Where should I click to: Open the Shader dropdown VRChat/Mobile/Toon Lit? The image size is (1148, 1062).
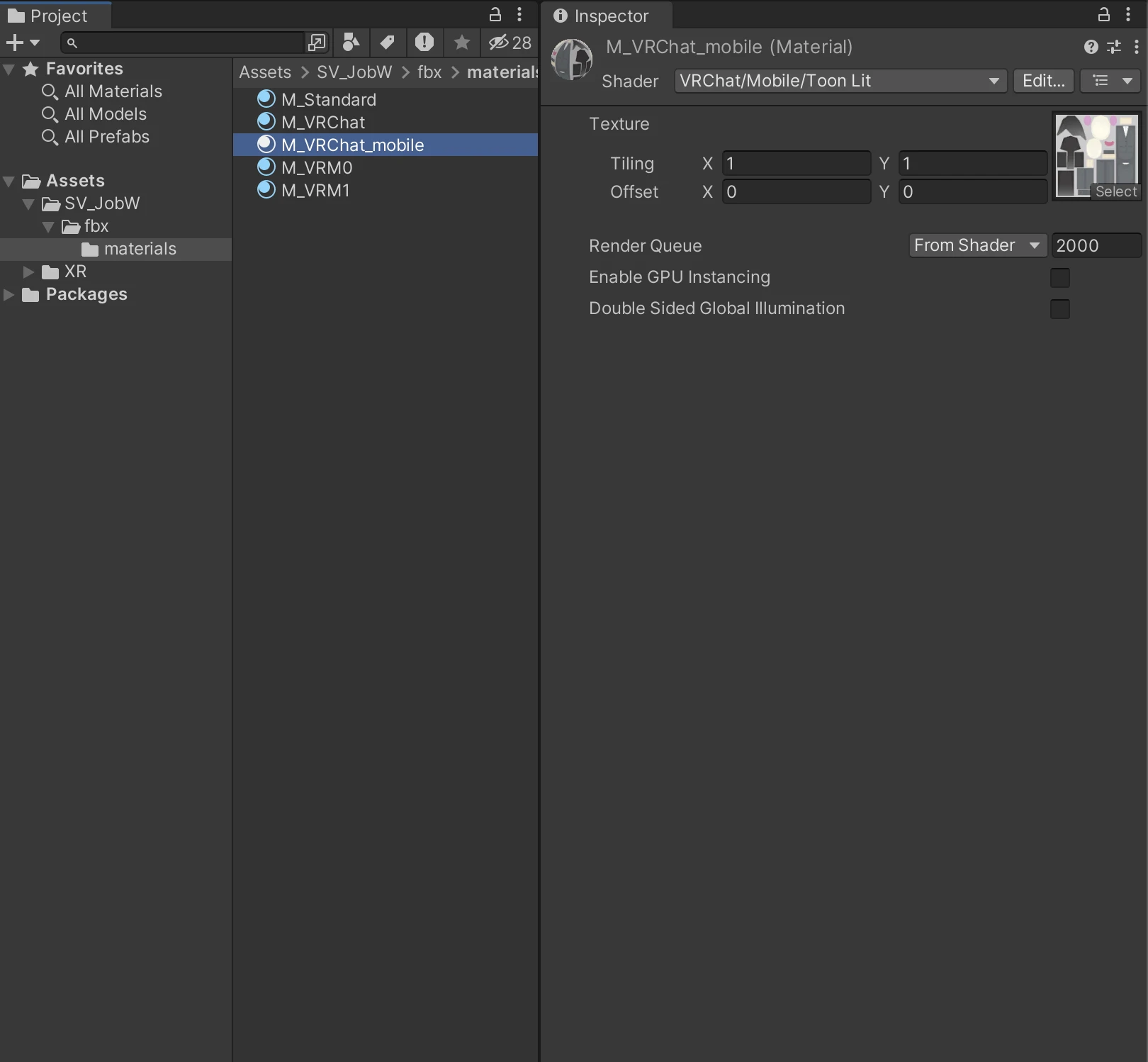point(840,81)
